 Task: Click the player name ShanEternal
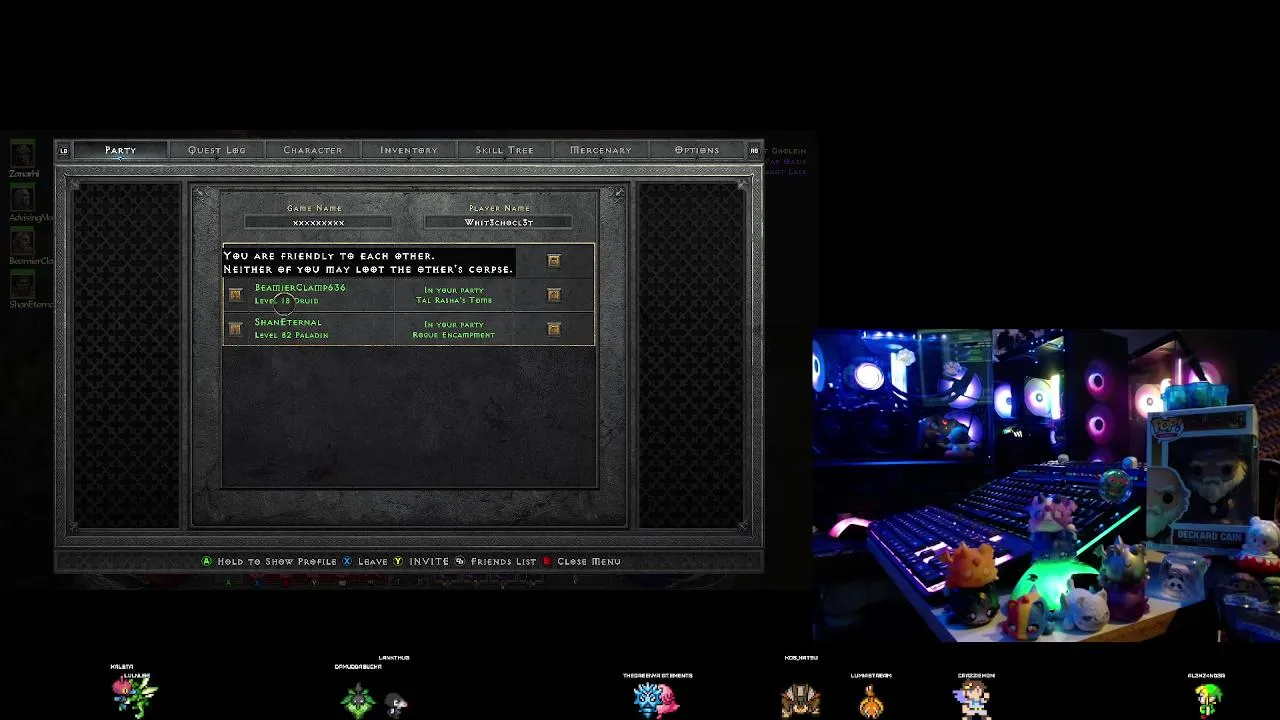click(288, 323)
